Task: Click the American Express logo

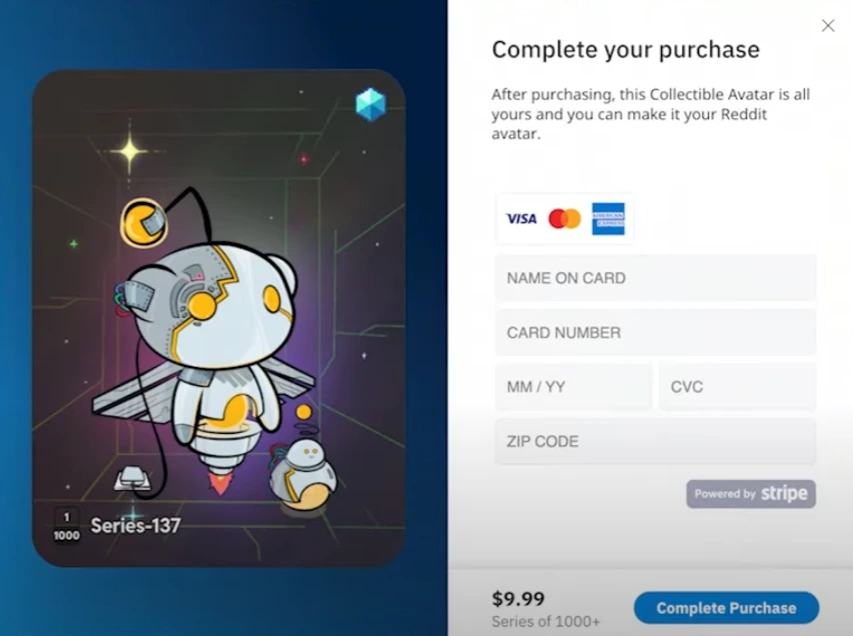Action: (x=608, y=219)
